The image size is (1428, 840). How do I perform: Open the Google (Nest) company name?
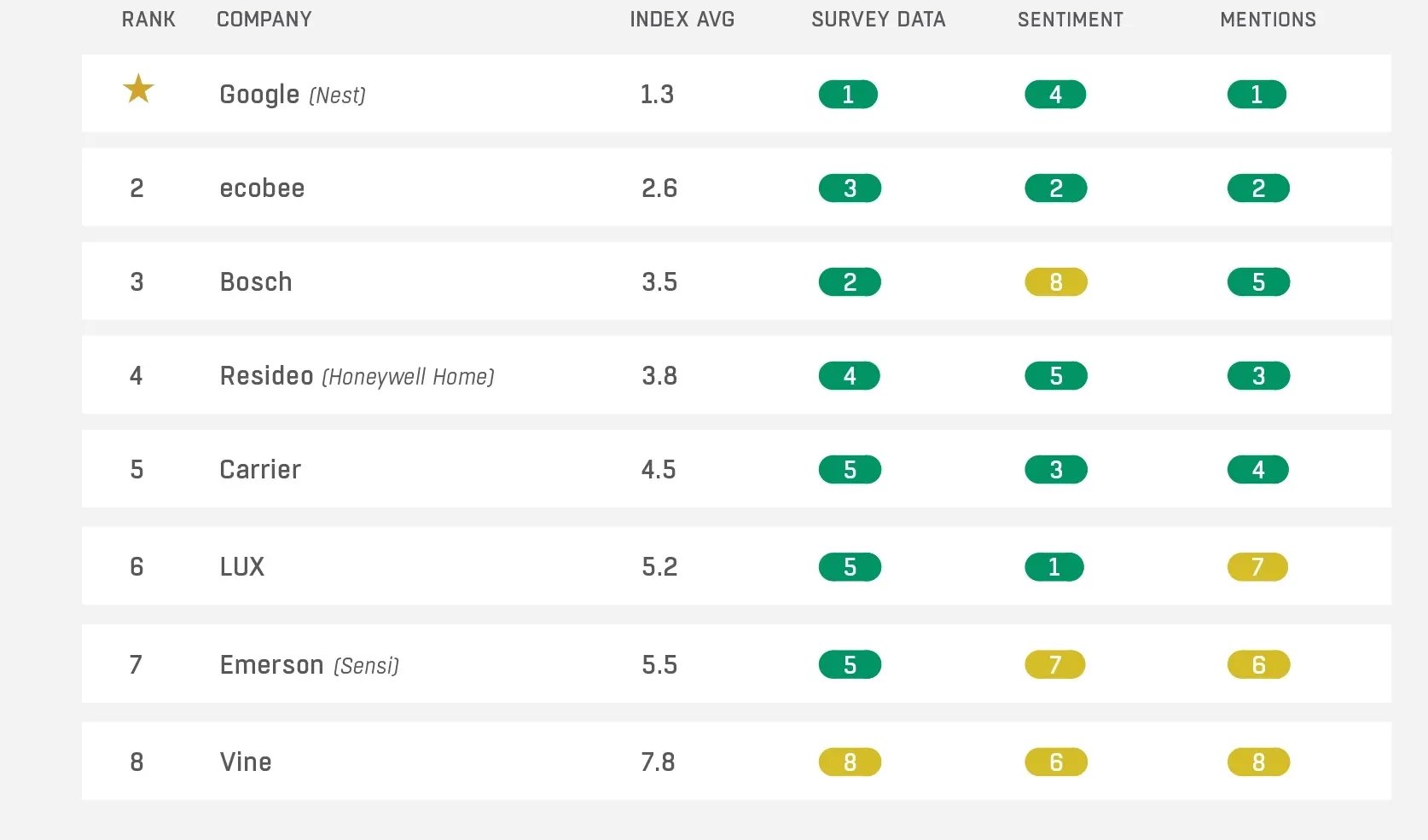(292, 95)
